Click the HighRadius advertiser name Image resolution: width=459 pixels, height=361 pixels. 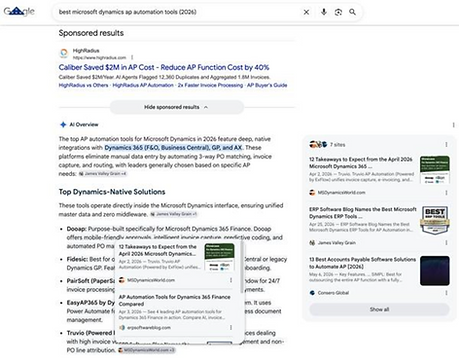click(86, 51)
